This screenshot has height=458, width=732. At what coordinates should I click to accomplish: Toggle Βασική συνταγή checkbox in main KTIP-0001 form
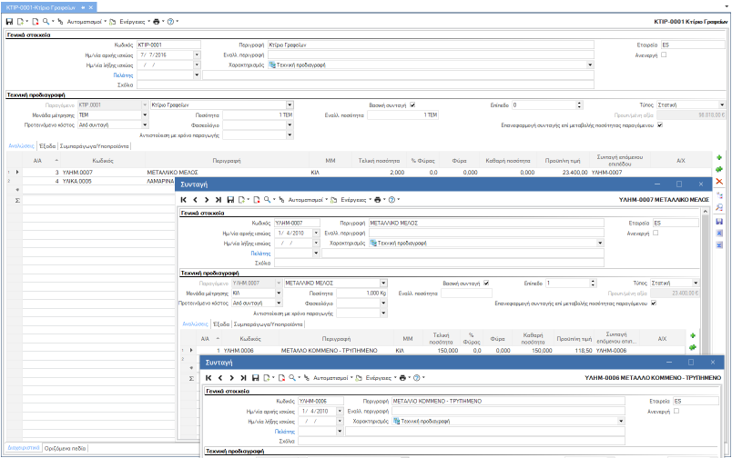pyautogui.click(x=413, y=105)
